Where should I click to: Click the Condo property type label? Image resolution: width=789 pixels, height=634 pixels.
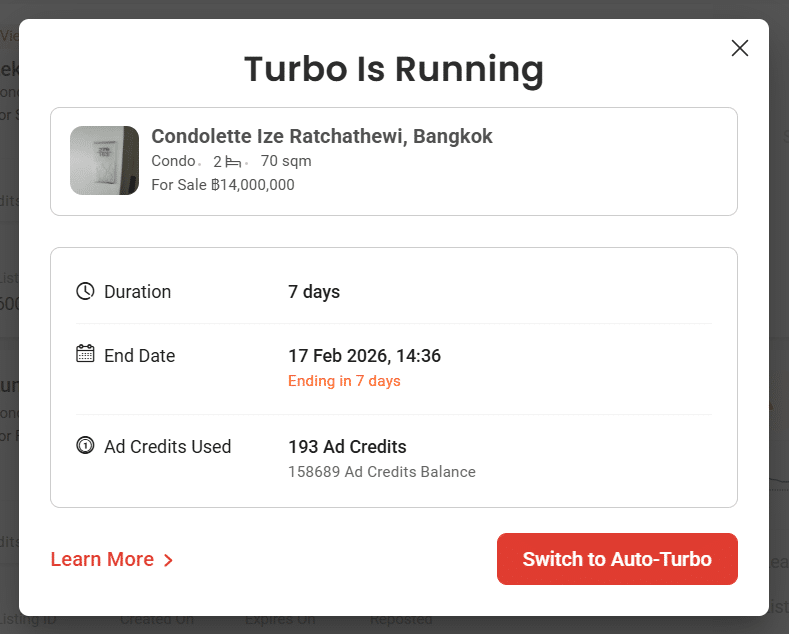point(173,161)
